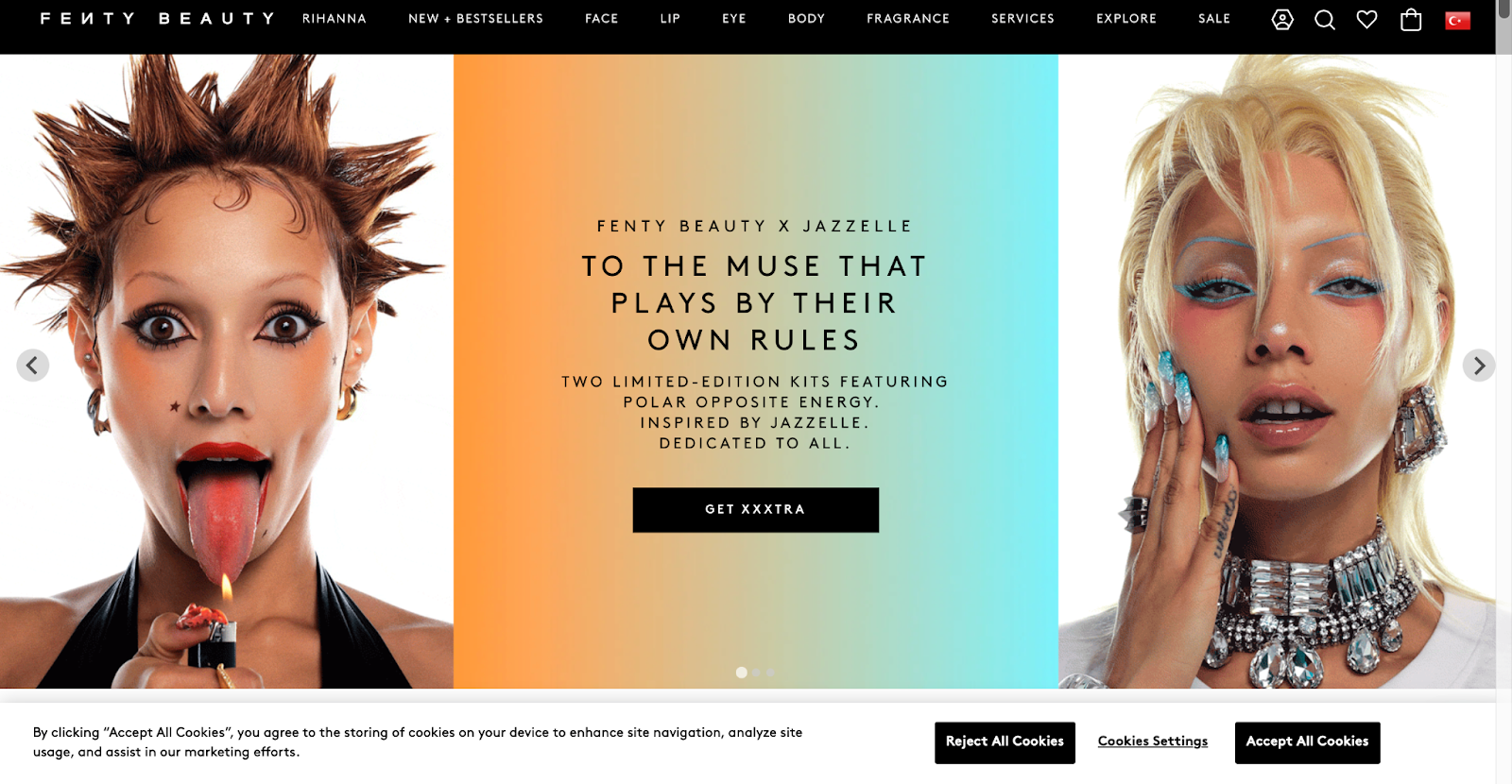The image size is (1512, 784).
Task: Click the page vertical scrollbar
Action: (1503, 392)
